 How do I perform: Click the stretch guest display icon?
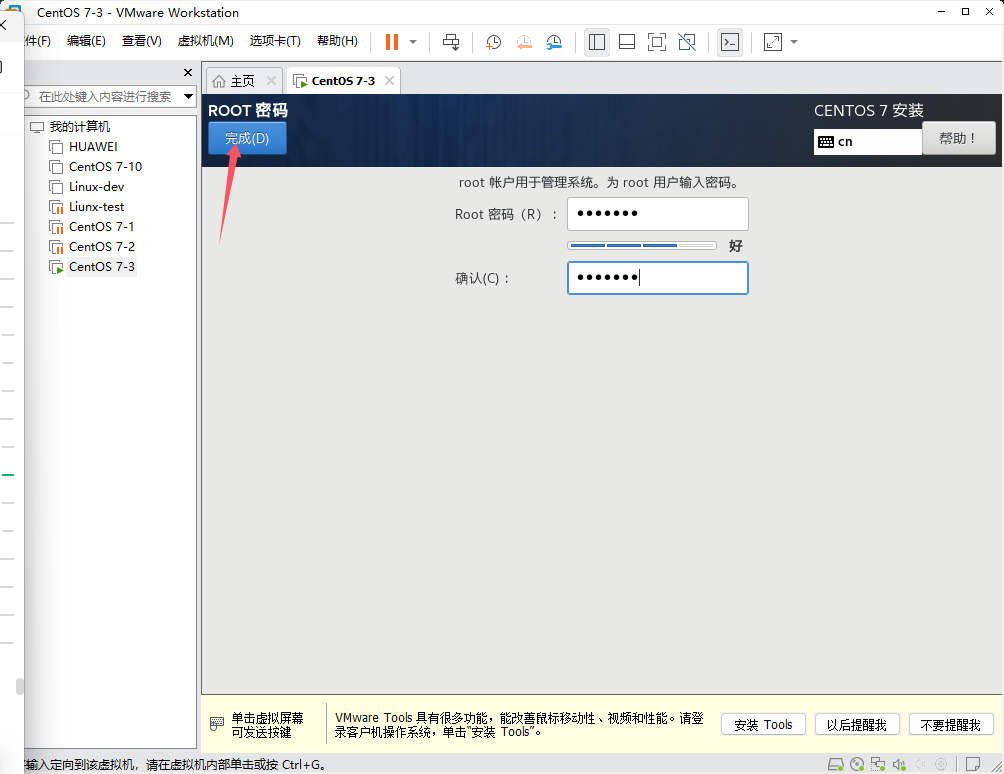pyautogui.click(x=773, y=42)
